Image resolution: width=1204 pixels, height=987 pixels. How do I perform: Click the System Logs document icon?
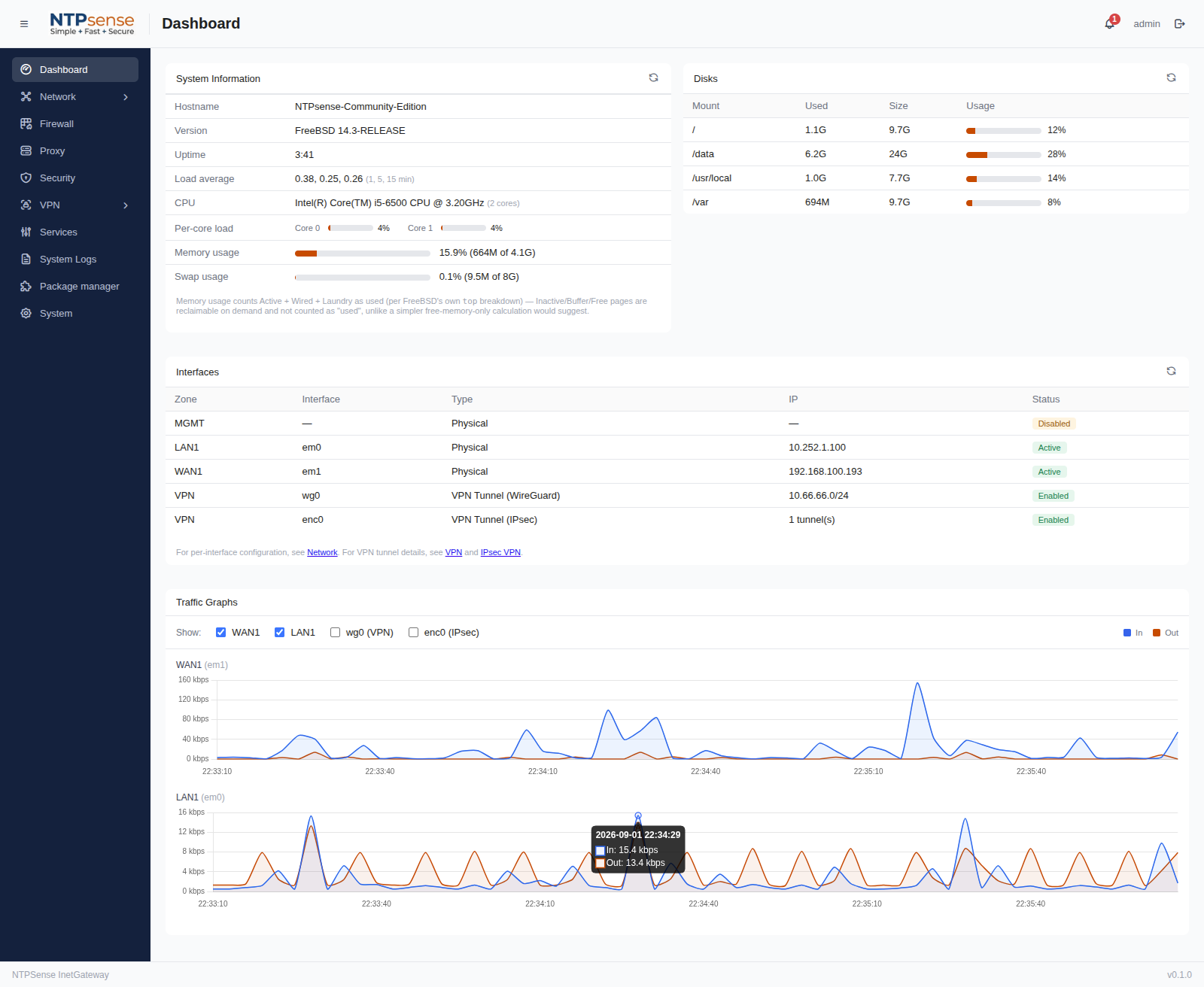26,259
